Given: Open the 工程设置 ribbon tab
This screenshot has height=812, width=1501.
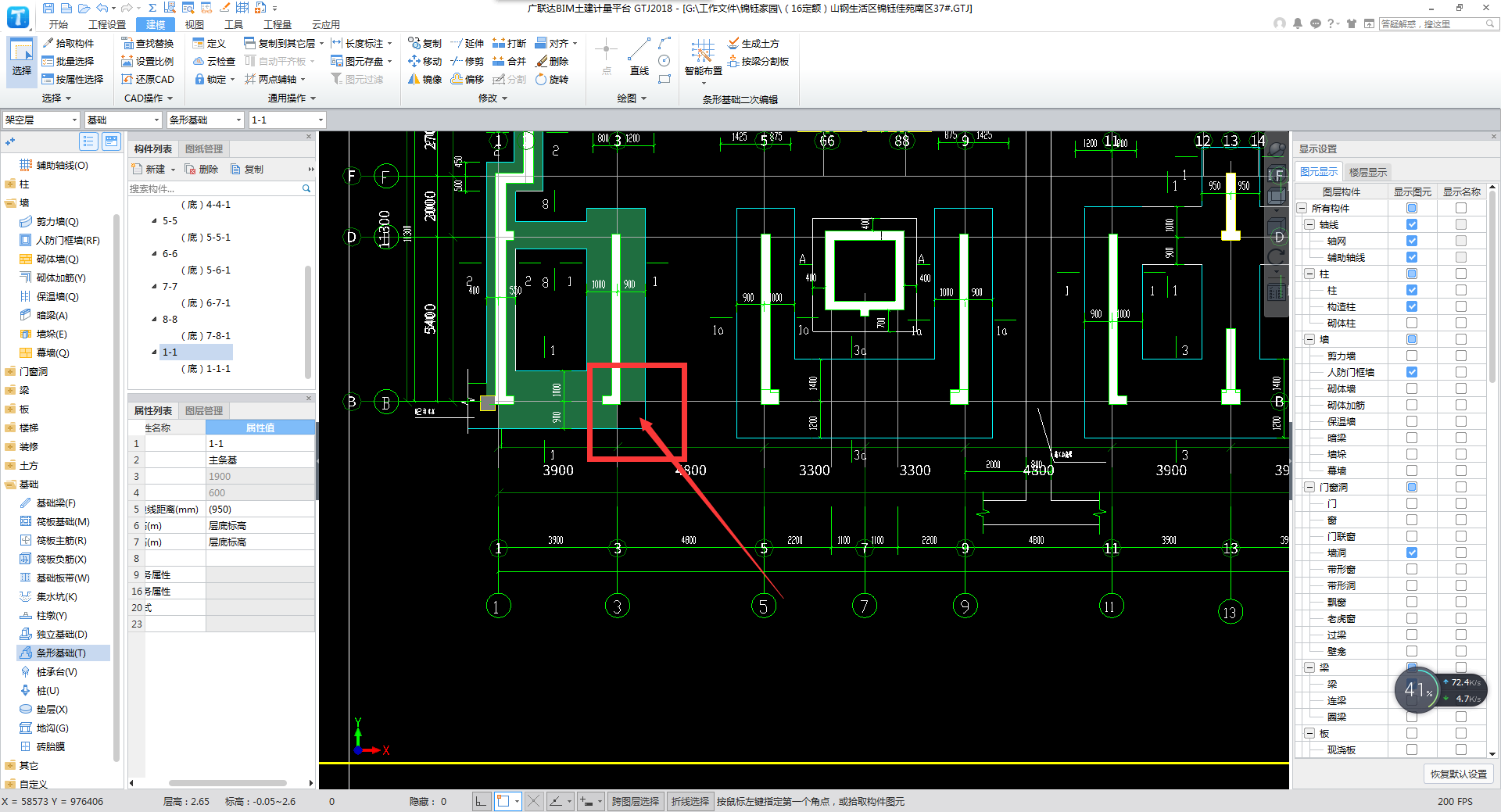Looking at the screenshot, I should [x=107, y=24].
